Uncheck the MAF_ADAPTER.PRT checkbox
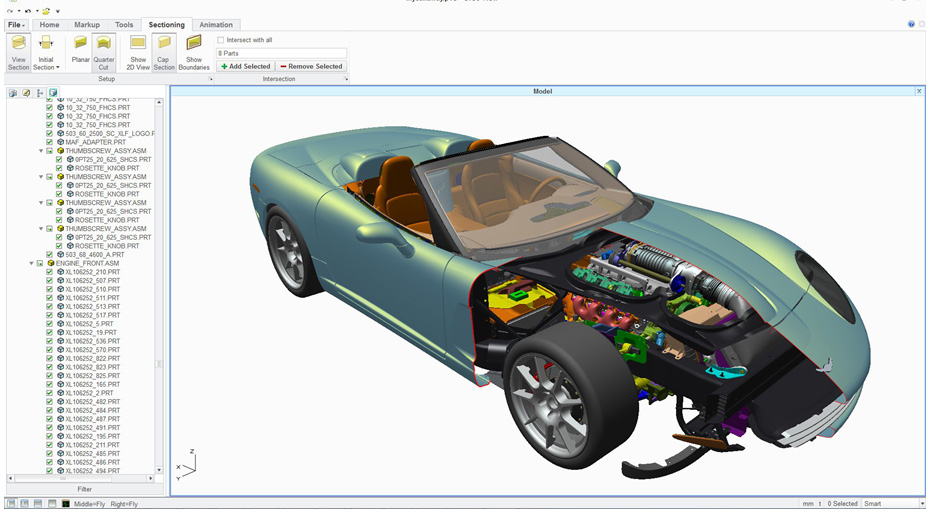Screen dimensions: 930x512 [50, 142]
